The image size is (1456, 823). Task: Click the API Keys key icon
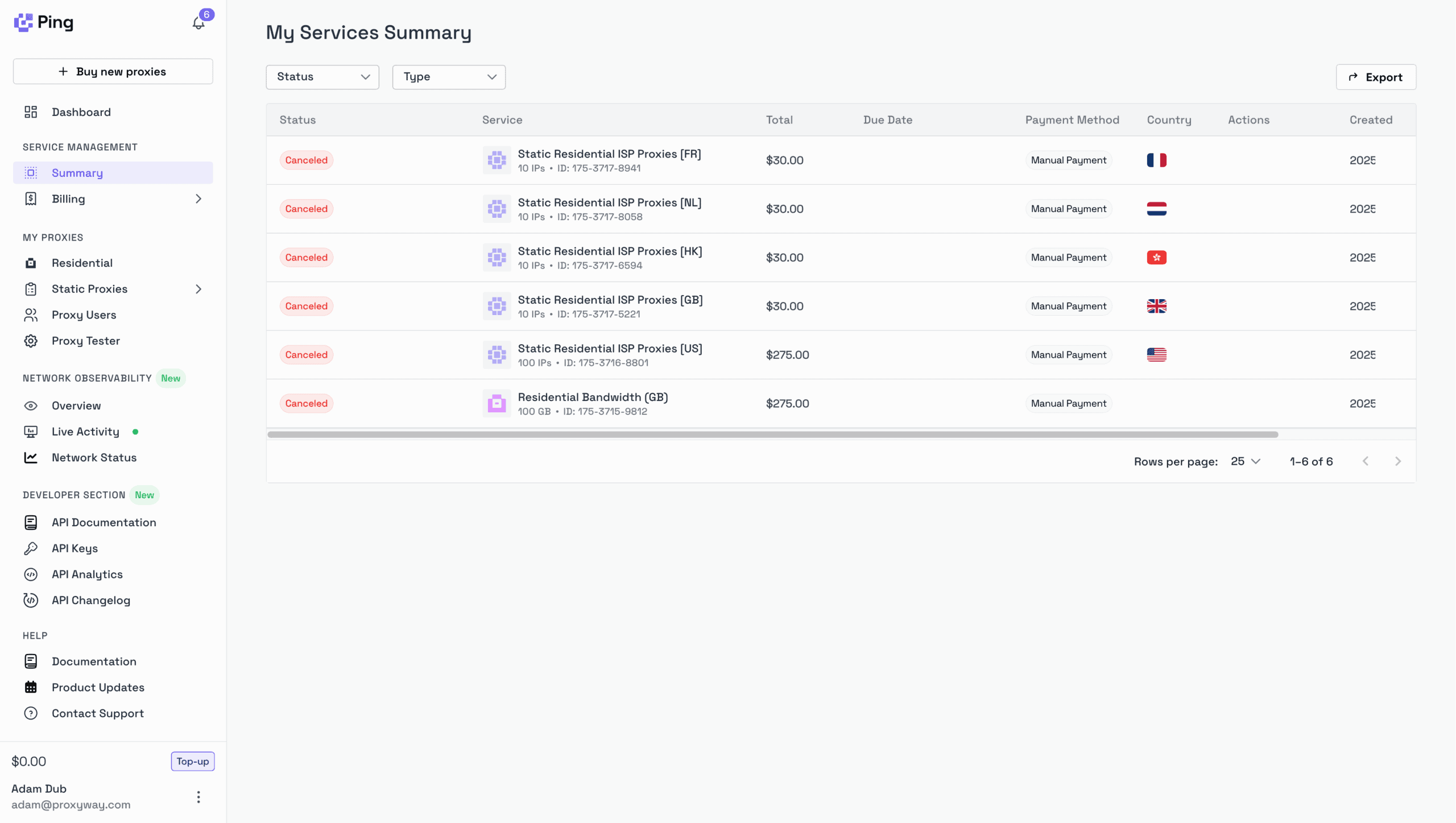click(31, 548)
